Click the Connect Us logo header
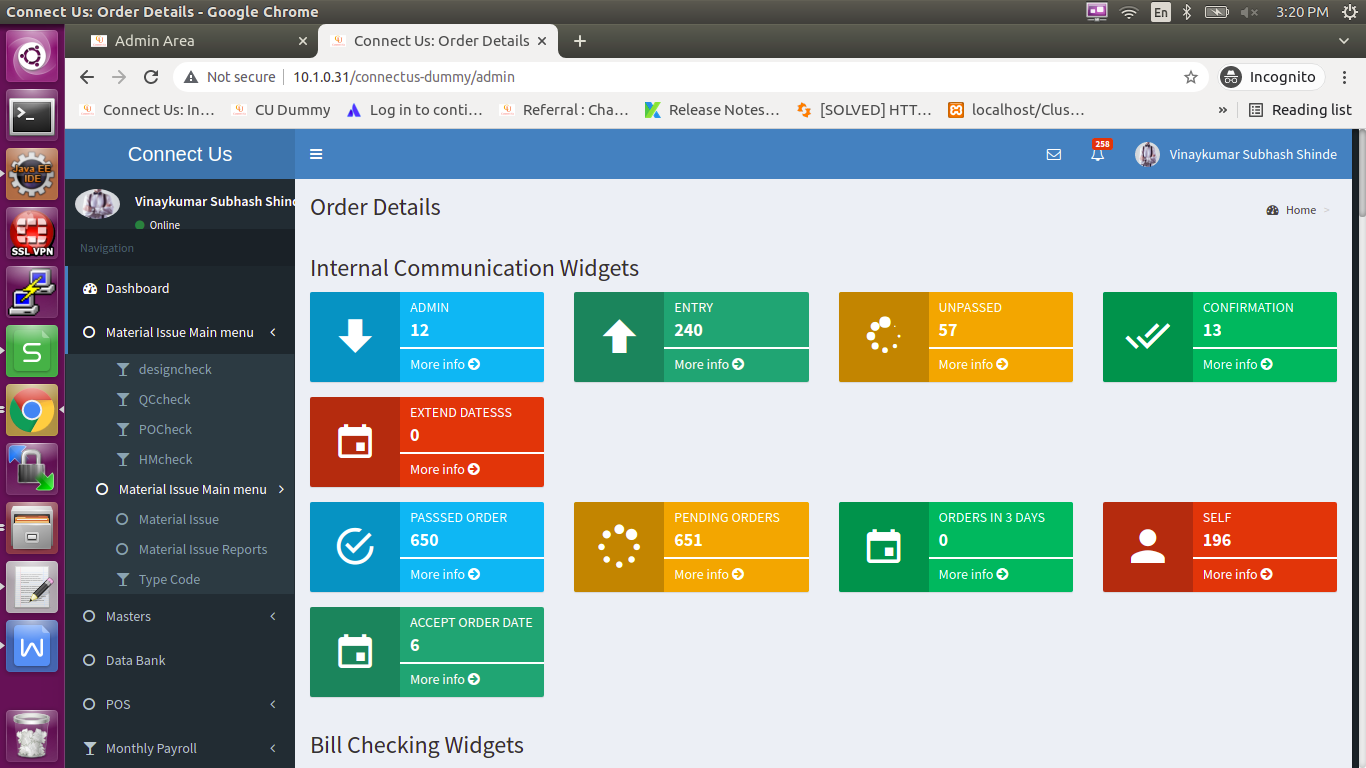1366x768 pixels. click(180, 154)
